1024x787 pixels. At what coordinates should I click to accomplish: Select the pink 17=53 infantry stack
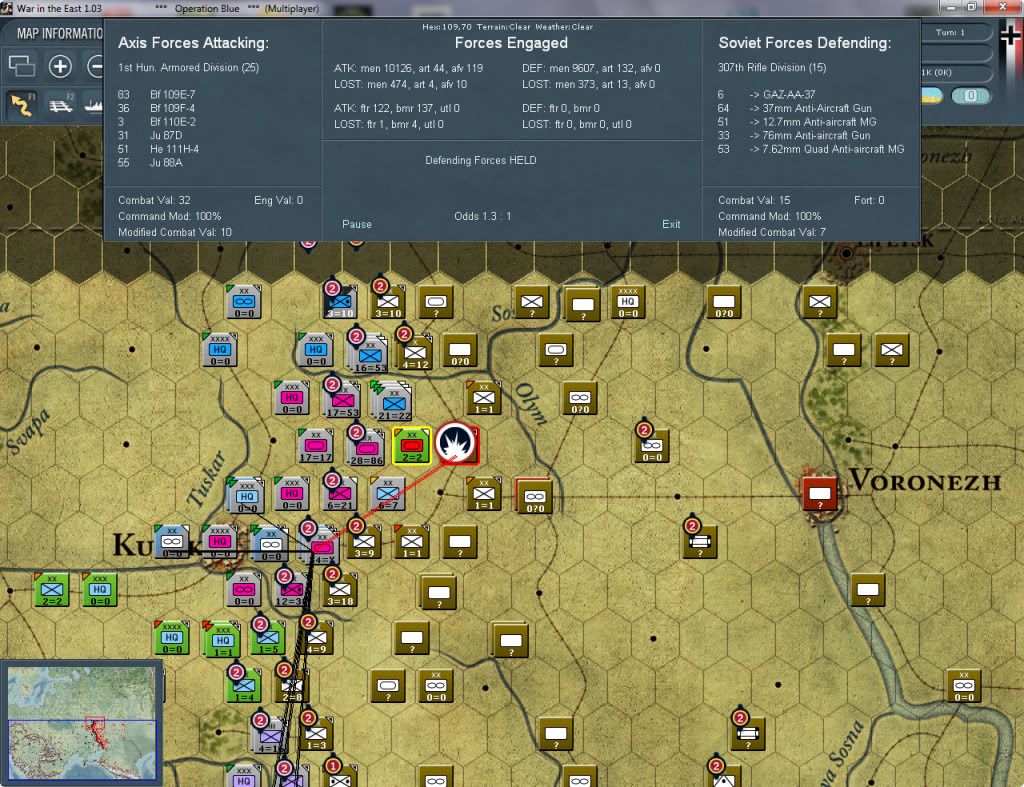tap(342, 399)
